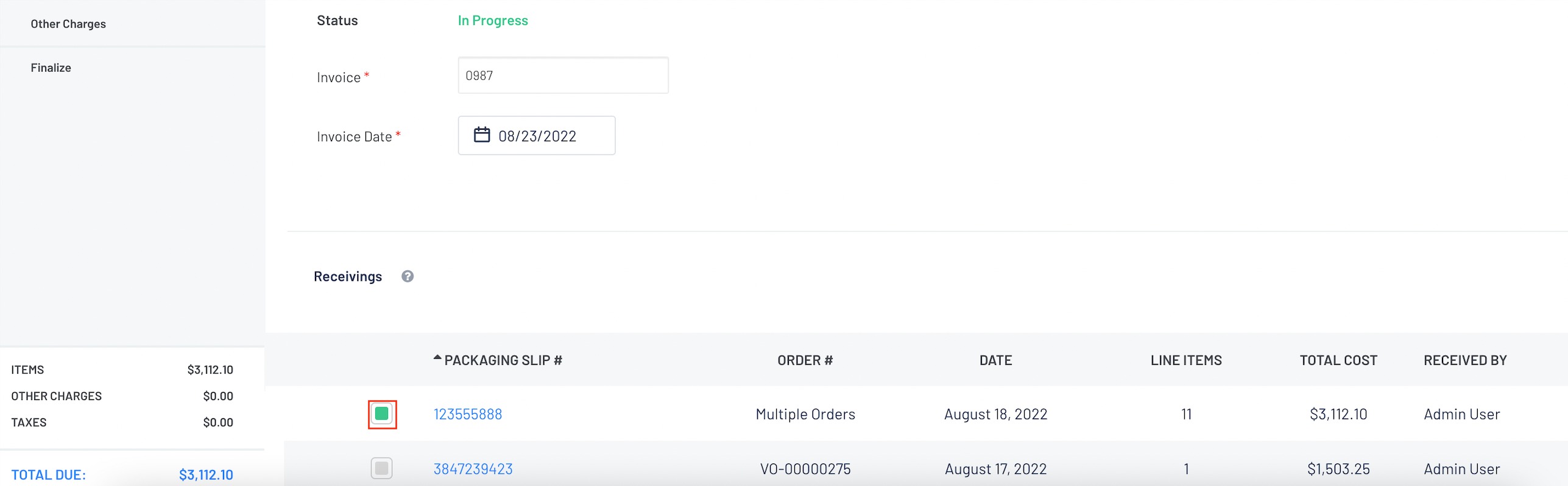Sort by the Order # column header
The image size is (1568, 486).
tap(805, 361)
